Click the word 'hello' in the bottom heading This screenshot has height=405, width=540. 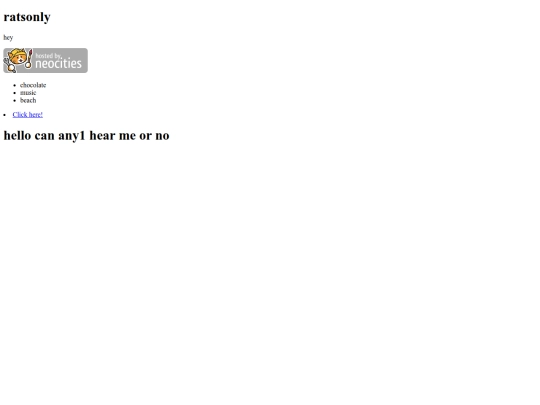[17, 135]
